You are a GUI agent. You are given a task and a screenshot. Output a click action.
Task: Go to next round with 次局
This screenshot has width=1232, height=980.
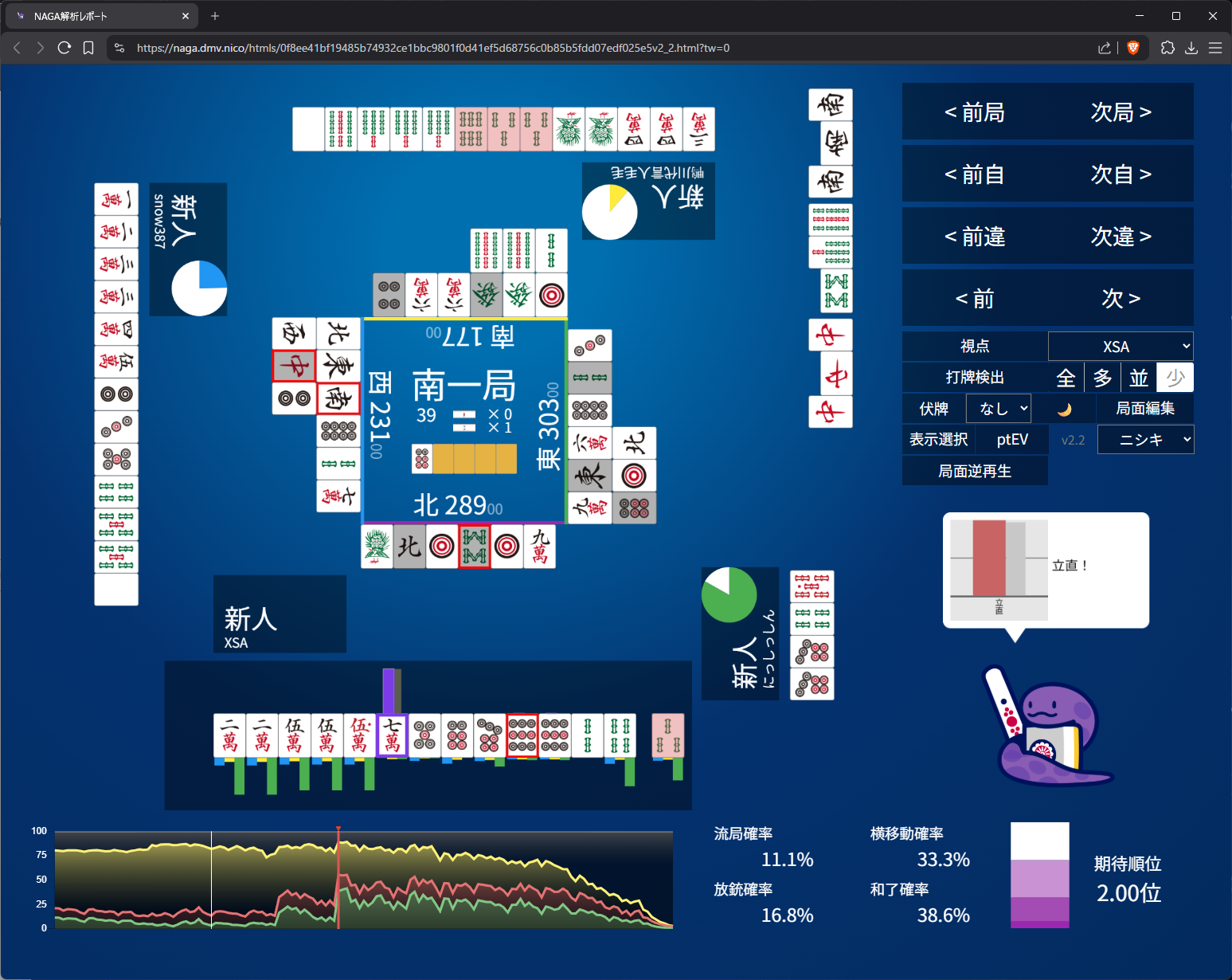(1121, 112)
